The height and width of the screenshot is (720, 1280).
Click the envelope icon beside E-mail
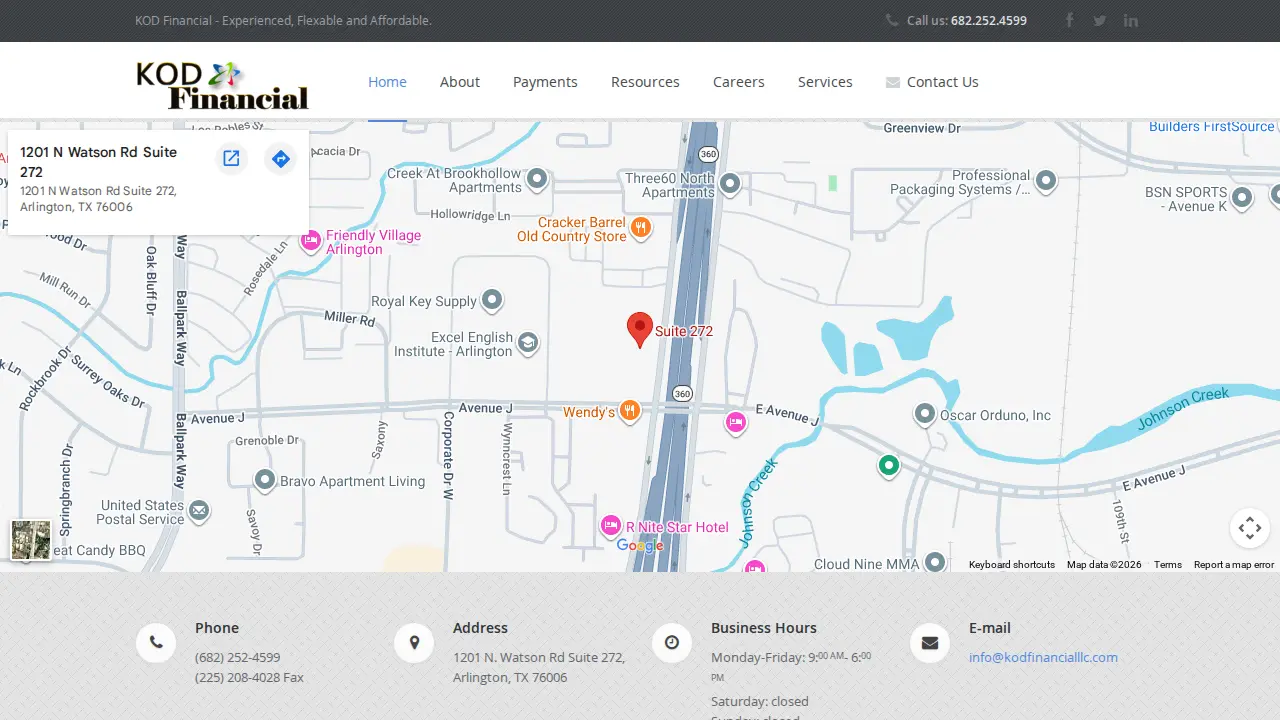pyautogui.click(x=930, y=643)
